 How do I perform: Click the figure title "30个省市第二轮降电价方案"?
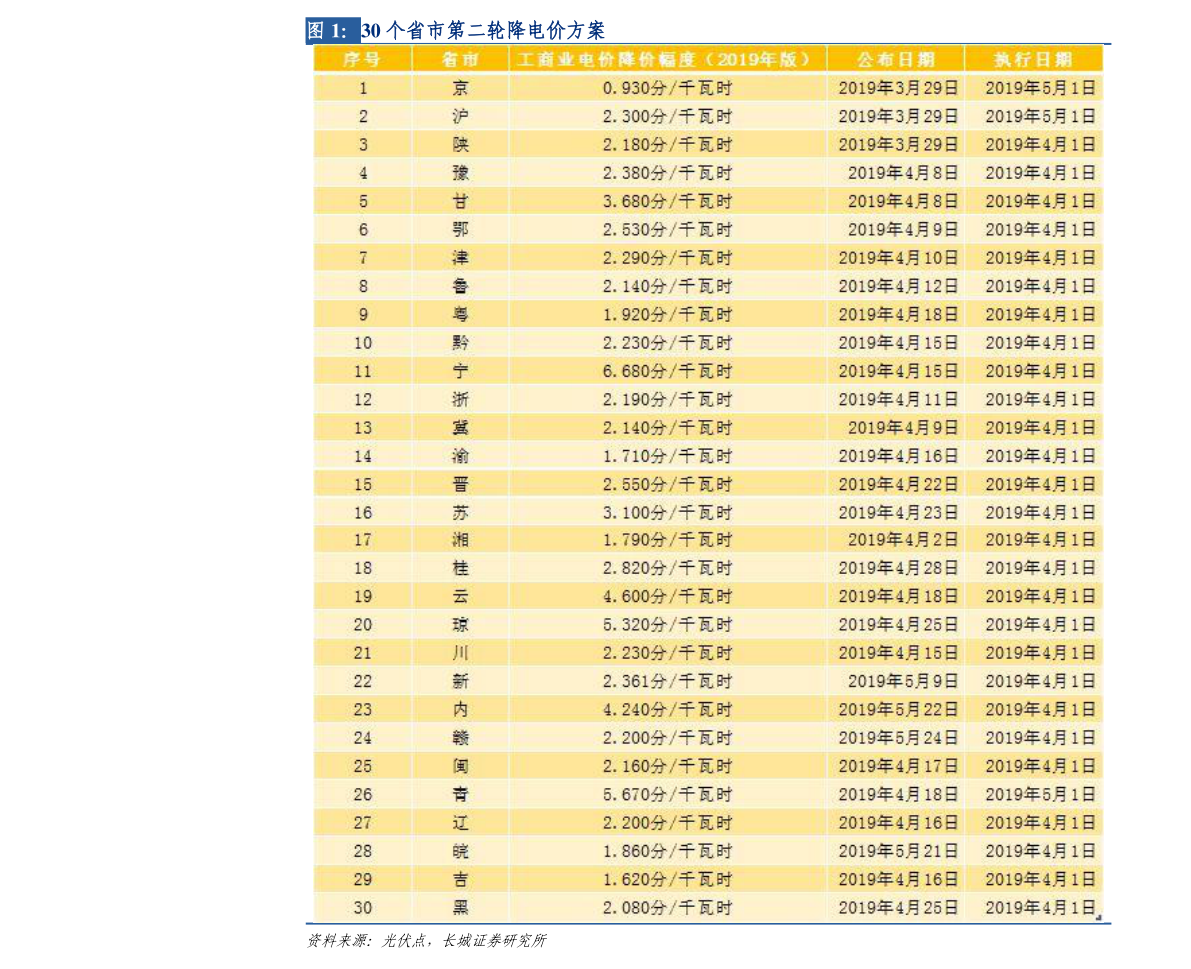483,30
